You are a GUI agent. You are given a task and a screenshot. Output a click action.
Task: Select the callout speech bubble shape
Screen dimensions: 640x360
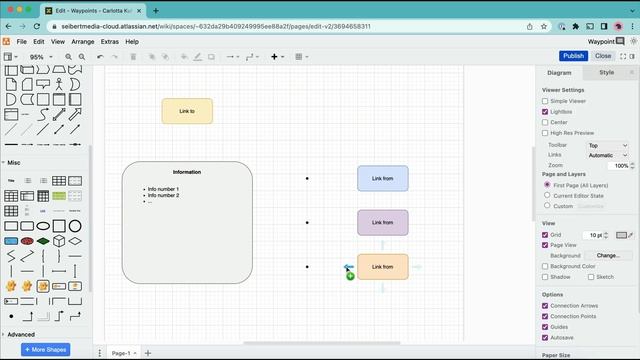[43, 84]
